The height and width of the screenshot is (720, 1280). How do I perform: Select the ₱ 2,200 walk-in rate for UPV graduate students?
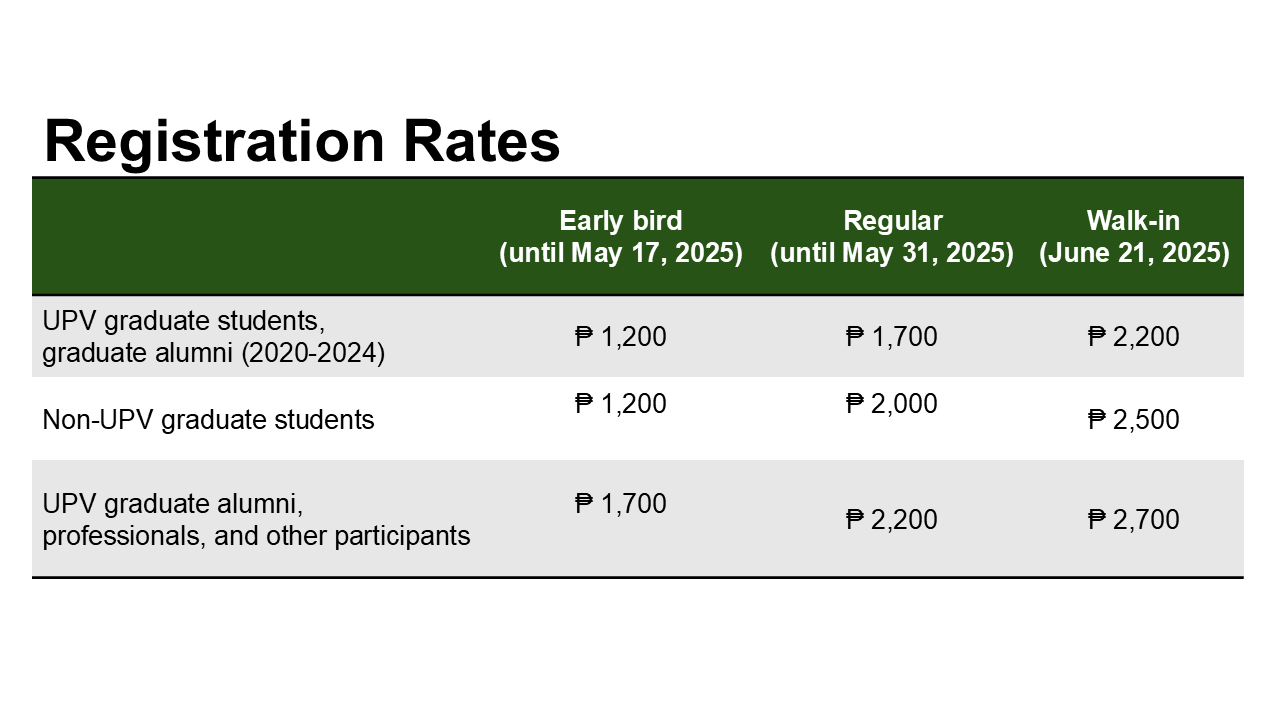[1134, 337]
